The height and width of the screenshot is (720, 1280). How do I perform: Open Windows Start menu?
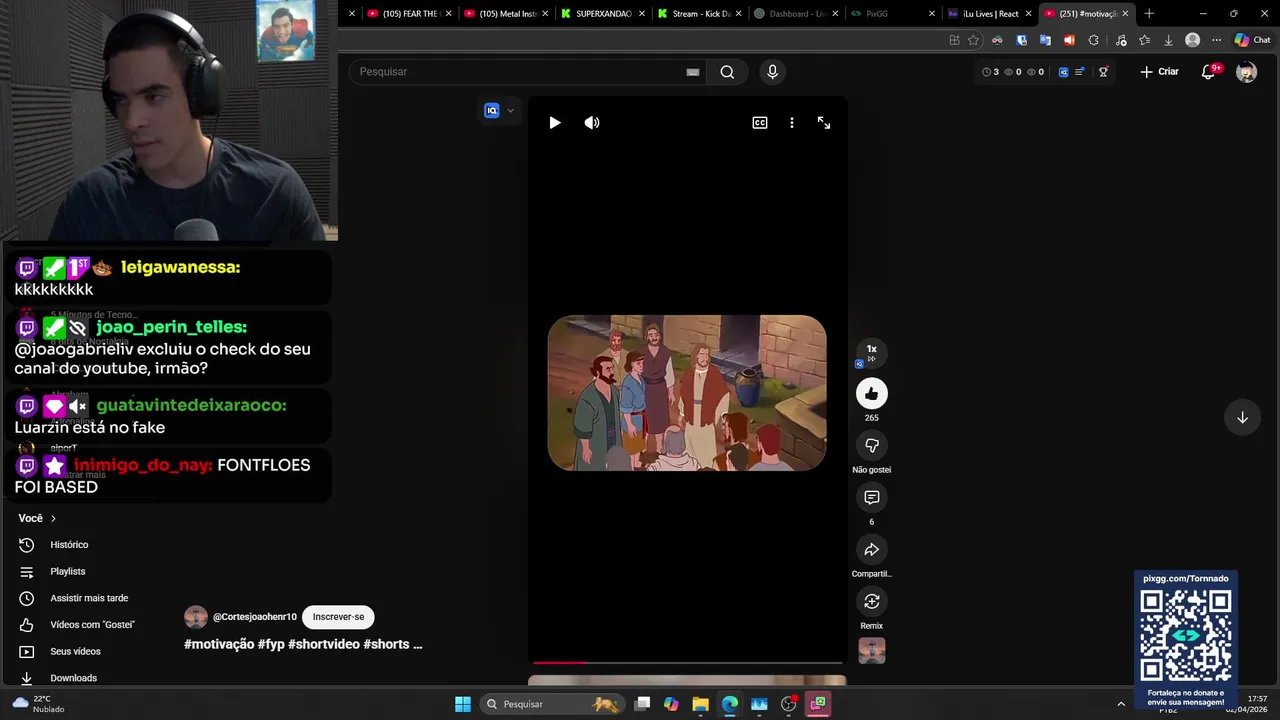462,704
